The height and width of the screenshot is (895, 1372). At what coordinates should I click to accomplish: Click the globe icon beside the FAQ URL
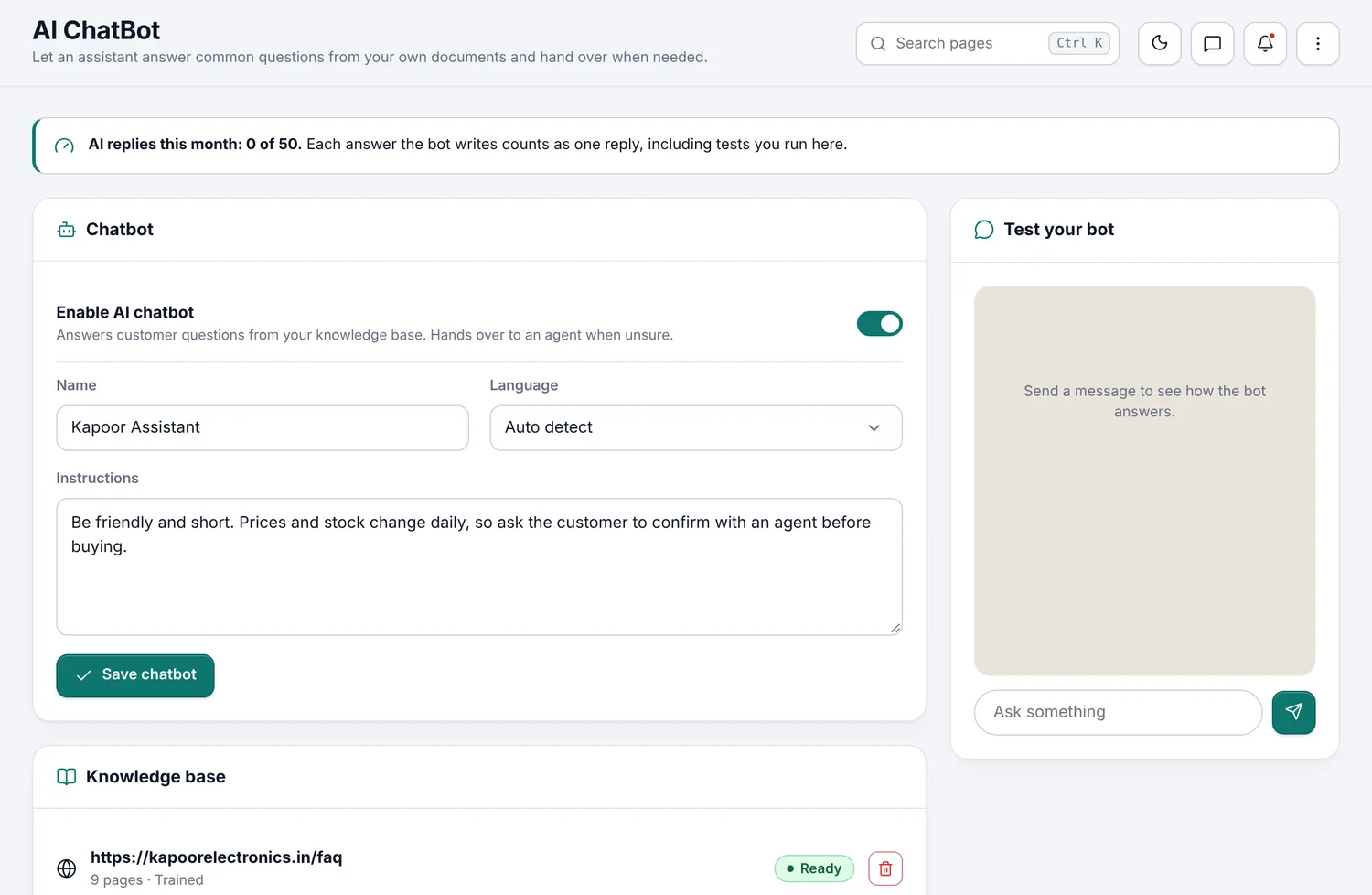tap(67, 868)
